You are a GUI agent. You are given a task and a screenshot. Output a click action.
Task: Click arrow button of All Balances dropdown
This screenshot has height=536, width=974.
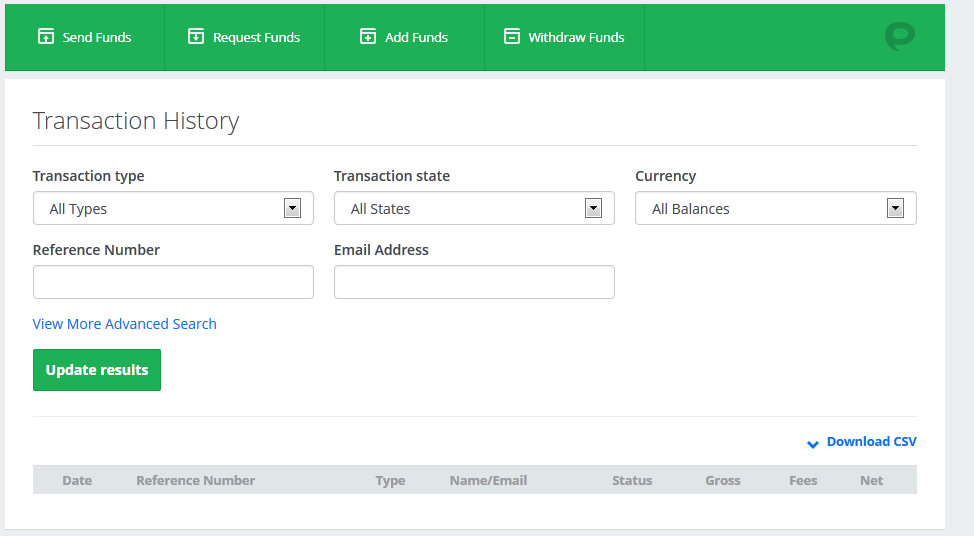(x=895, y=208)
